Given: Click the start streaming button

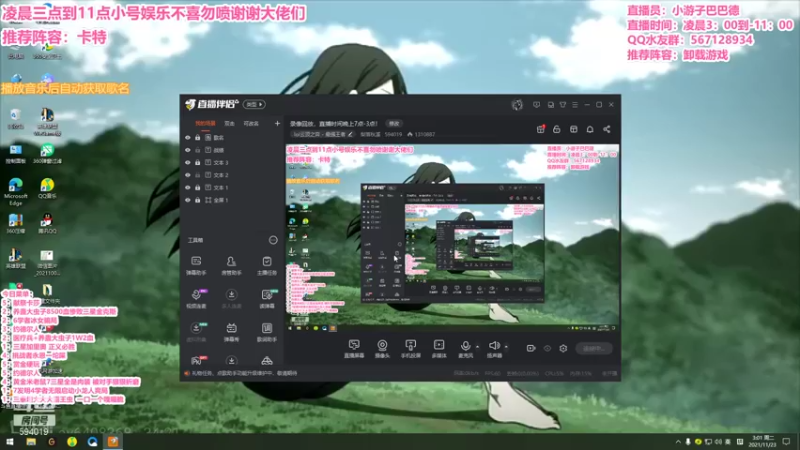Looking at the screenshot, I should pos(594,348).
